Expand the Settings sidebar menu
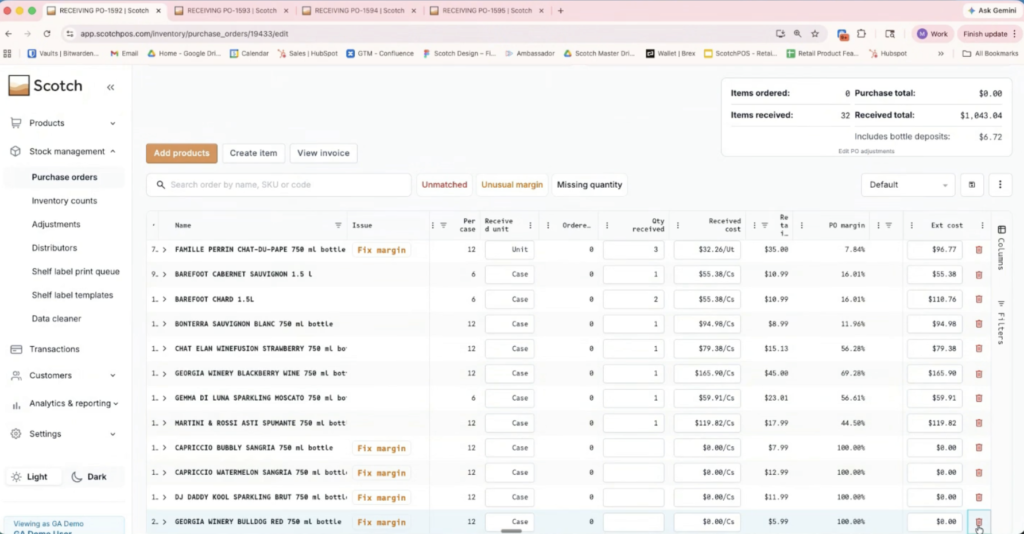 63,433
